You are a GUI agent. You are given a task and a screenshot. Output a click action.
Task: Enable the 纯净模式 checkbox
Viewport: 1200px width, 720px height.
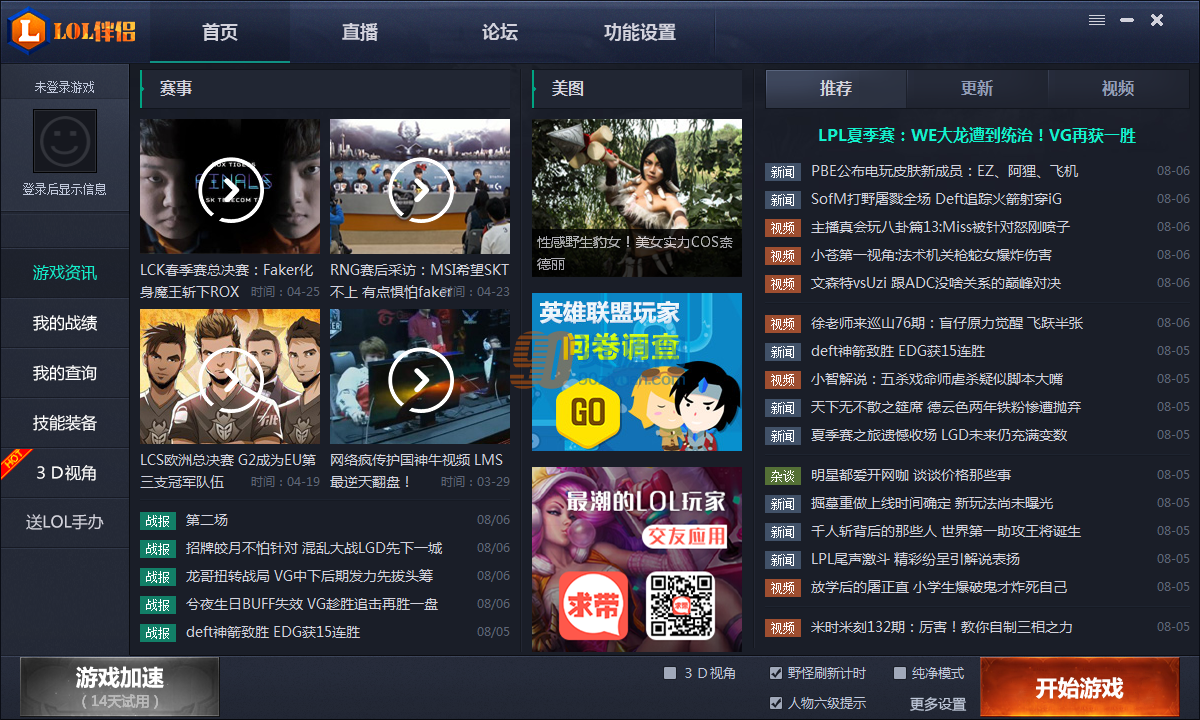click(900, 673)
